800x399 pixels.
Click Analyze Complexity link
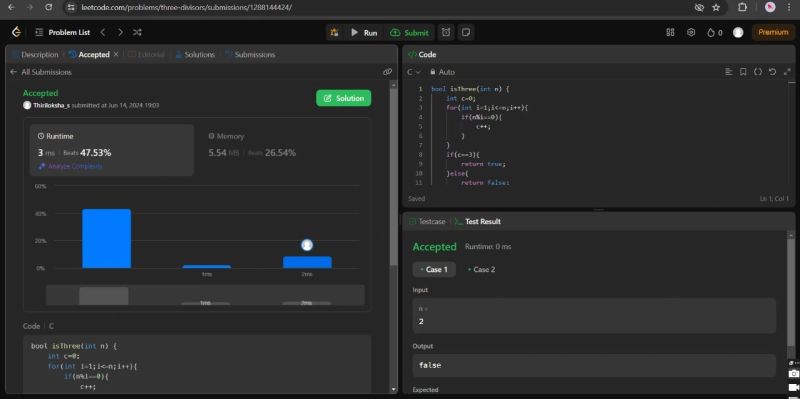70,166
